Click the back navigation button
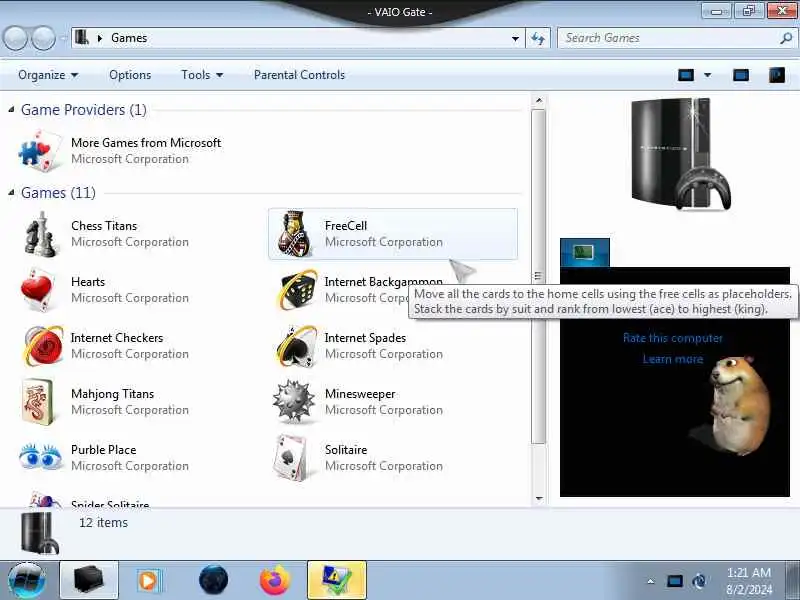Image resolution: width=800 pixels, height=600 pixels. point(15,38)
